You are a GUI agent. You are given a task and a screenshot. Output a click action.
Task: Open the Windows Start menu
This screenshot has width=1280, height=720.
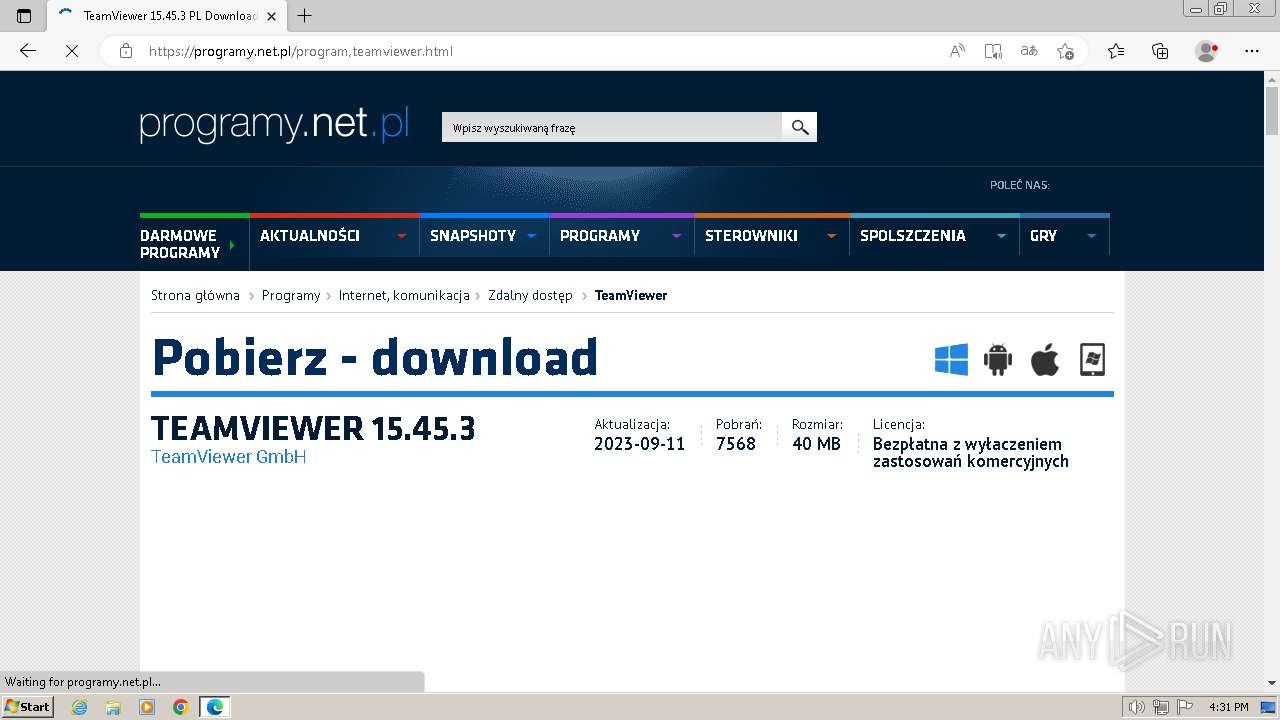click(x=27, y=707)
